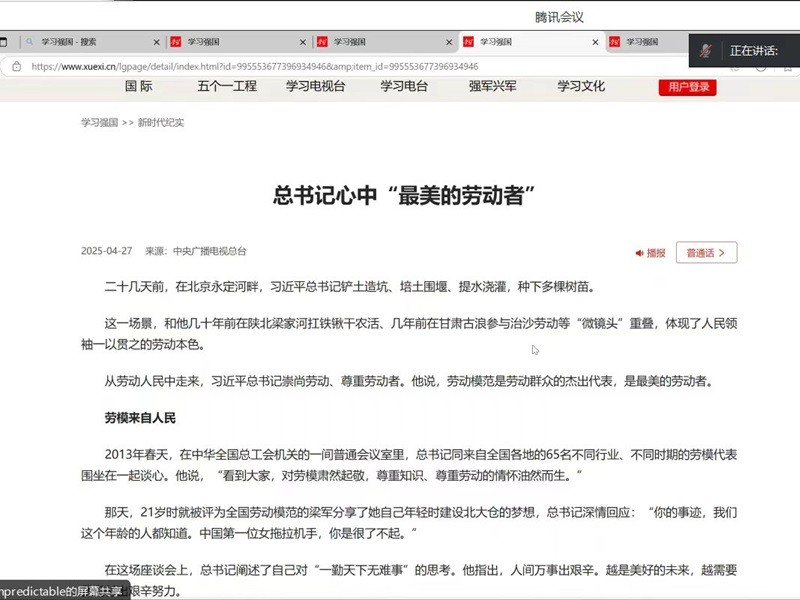Click the red 用户登录 button
800x600 pixels.
pyautogui.click(x=687, y=87)
